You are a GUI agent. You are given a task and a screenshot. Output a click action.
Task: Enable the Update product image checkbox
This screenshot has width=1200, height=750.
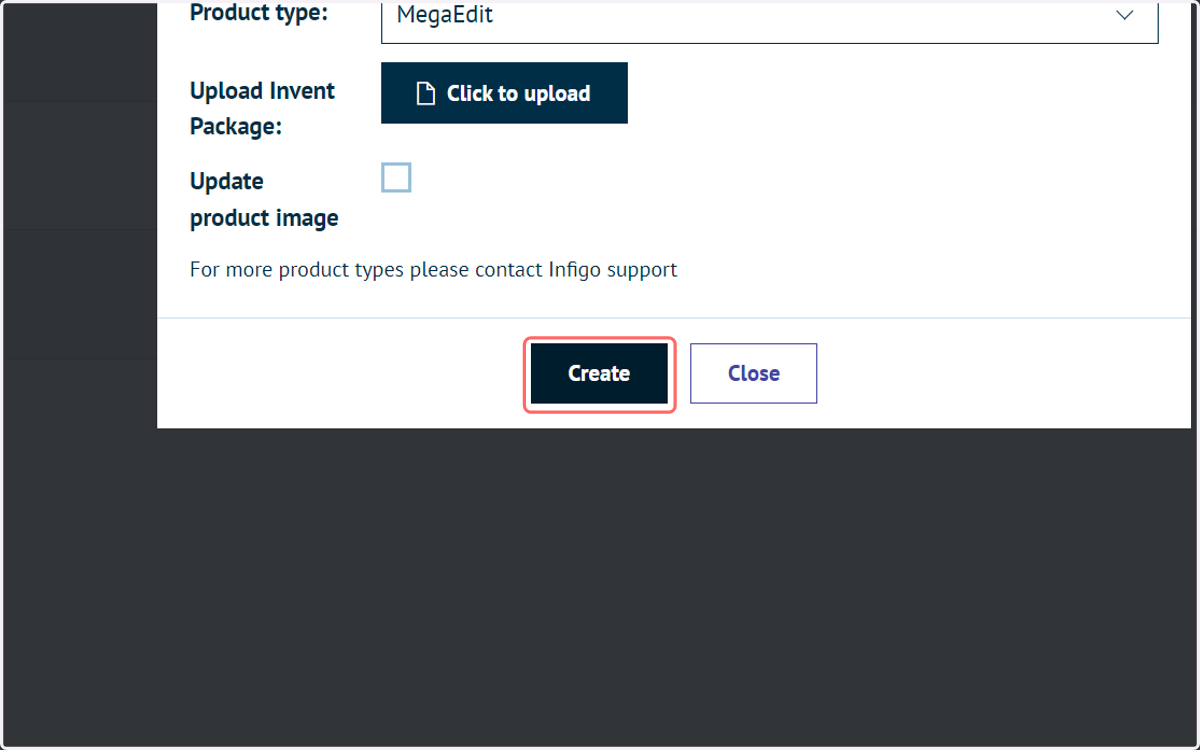pos(396,178)
